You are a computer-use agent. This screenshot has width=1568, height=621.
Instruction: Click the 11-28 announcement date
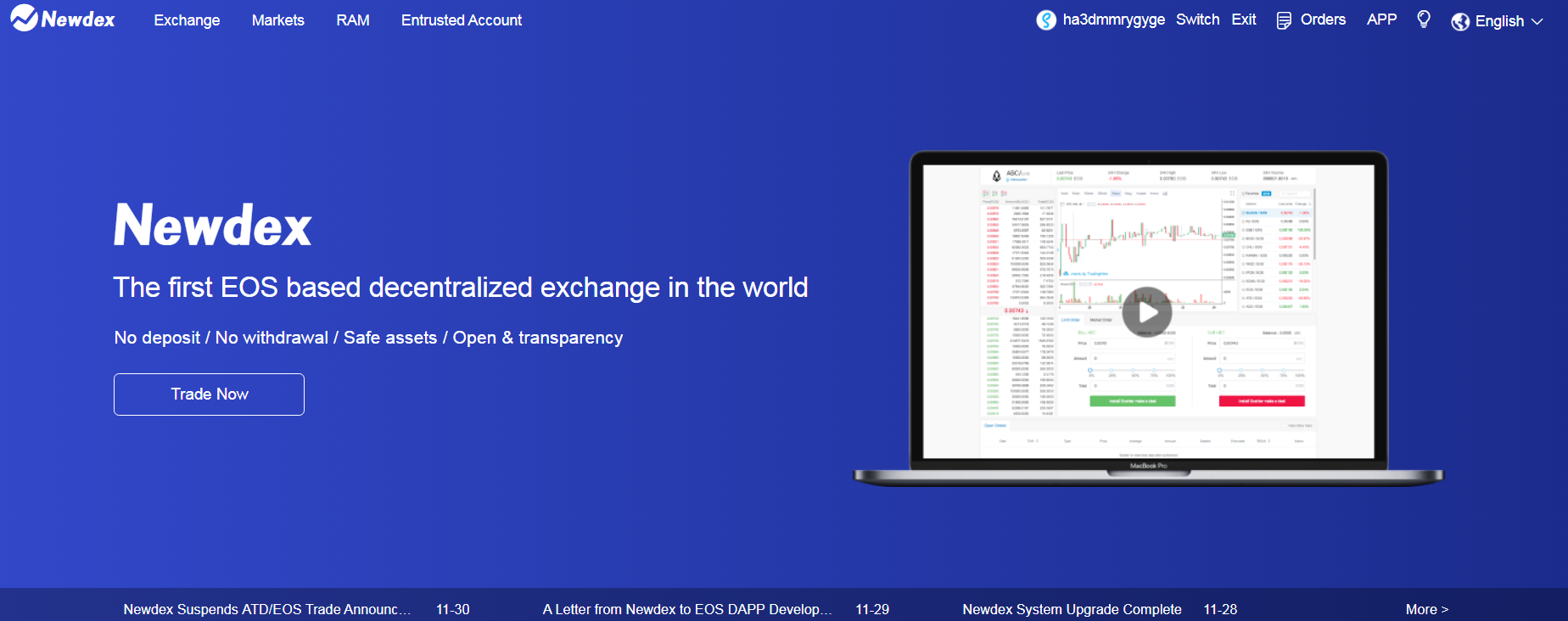1220,609
